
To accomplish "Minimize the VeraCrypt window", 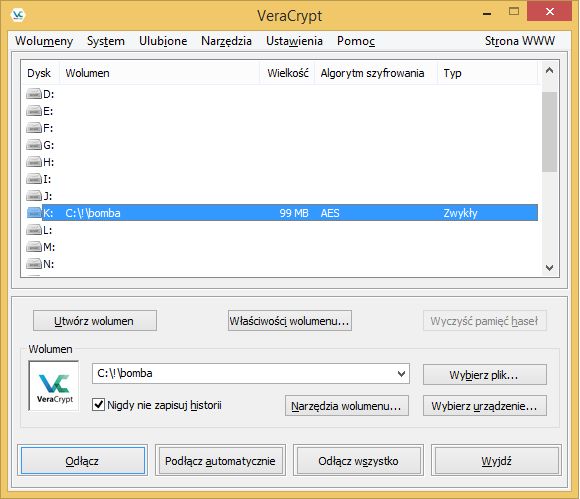I will (487, 12).
